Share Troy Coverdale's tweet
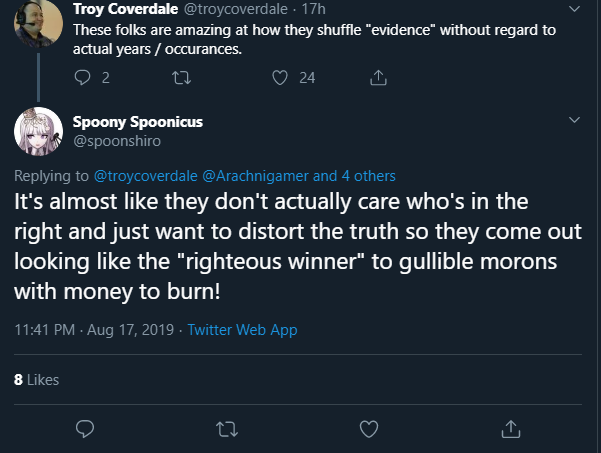Screen dimensions: 601x453 pos(378,77)
